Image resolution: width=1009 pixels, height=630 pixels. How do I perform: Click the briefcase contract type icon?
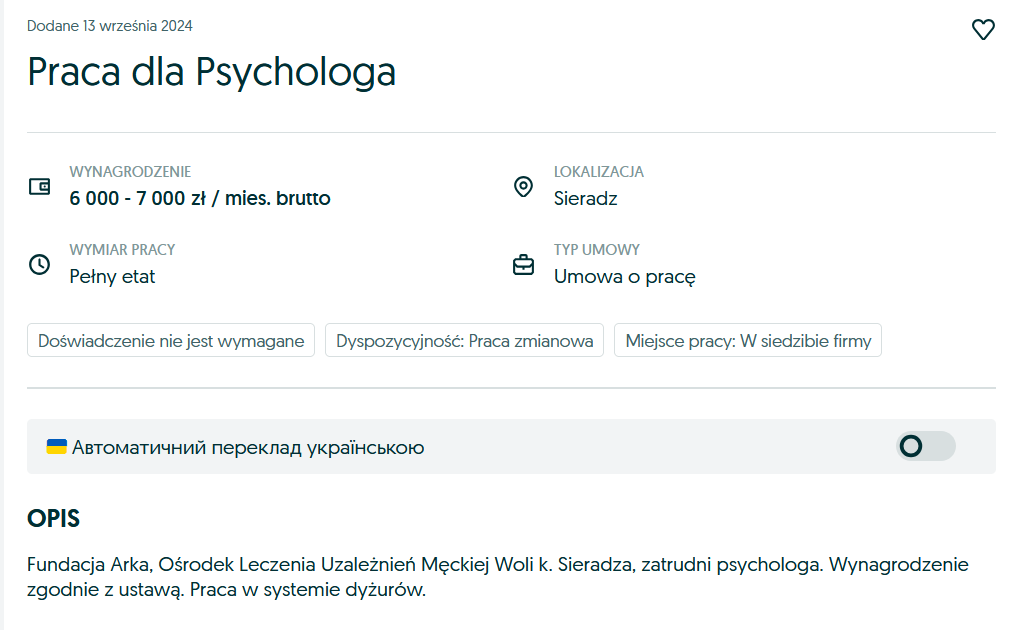(x=523, y=265)
